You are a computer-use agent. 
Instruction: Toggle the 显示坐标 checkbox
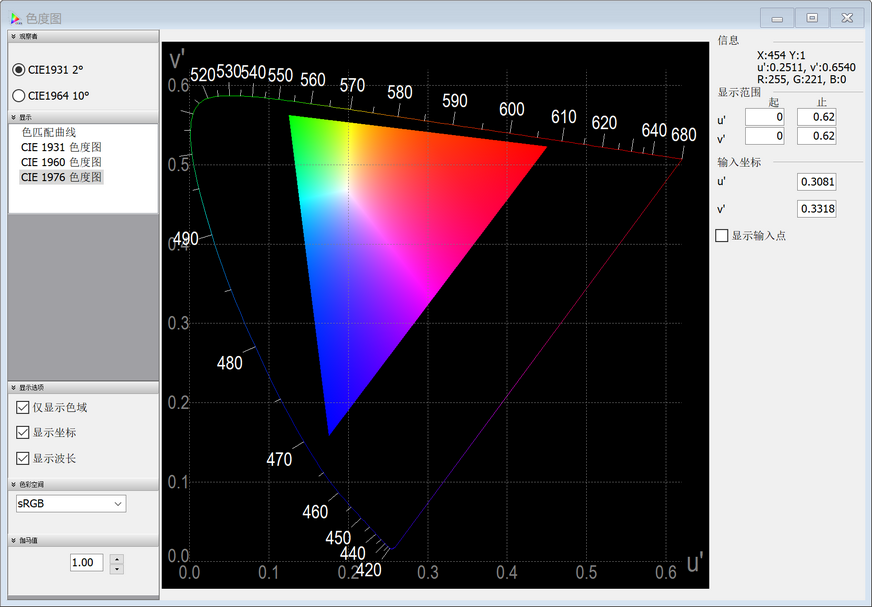23,432
